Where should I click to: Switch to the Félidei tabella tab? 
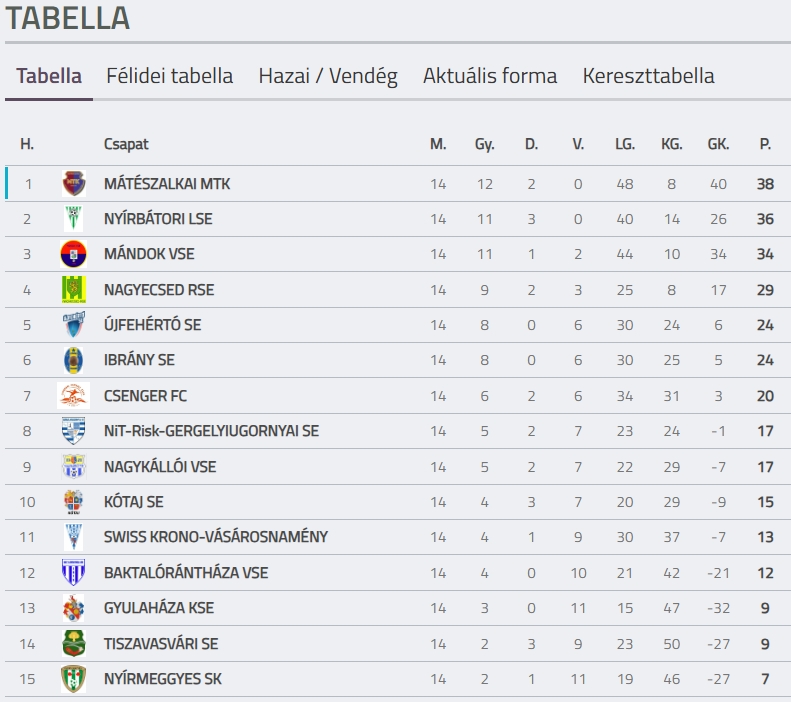click(x=170, y=76)
